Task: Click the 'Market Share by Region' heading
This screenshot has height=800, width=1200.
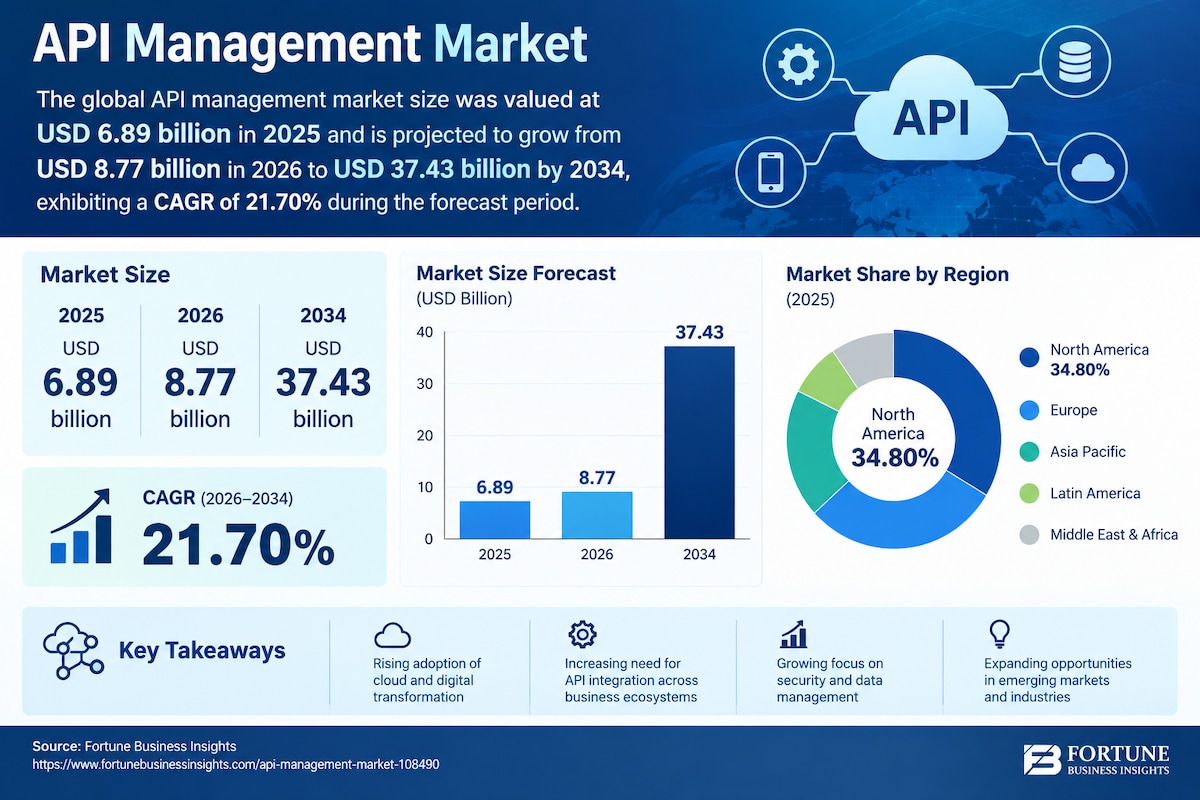Action: point(898,274)
